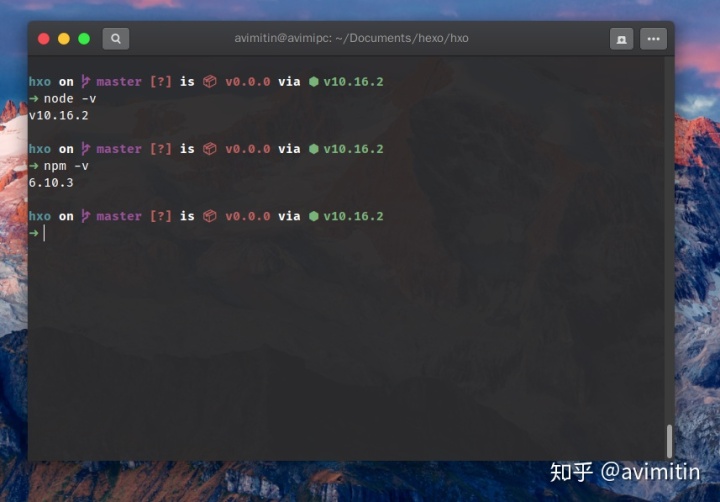Click the empty prompt cursor line
The width and height of the screenshot is (720, 502).
(45, 233)
